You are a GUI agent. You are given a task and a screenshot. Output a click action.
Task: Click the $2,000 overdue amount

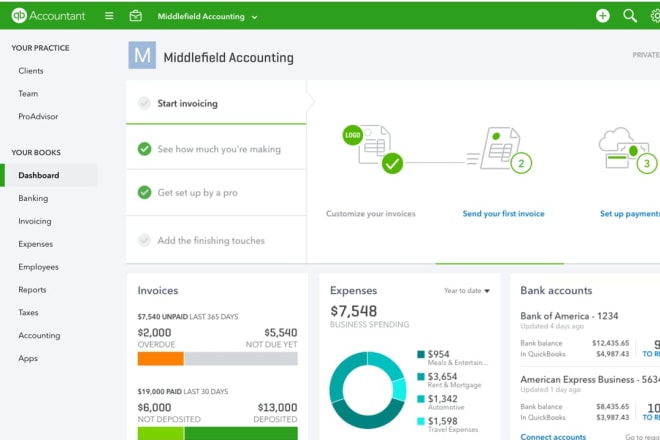pos(154,333)
